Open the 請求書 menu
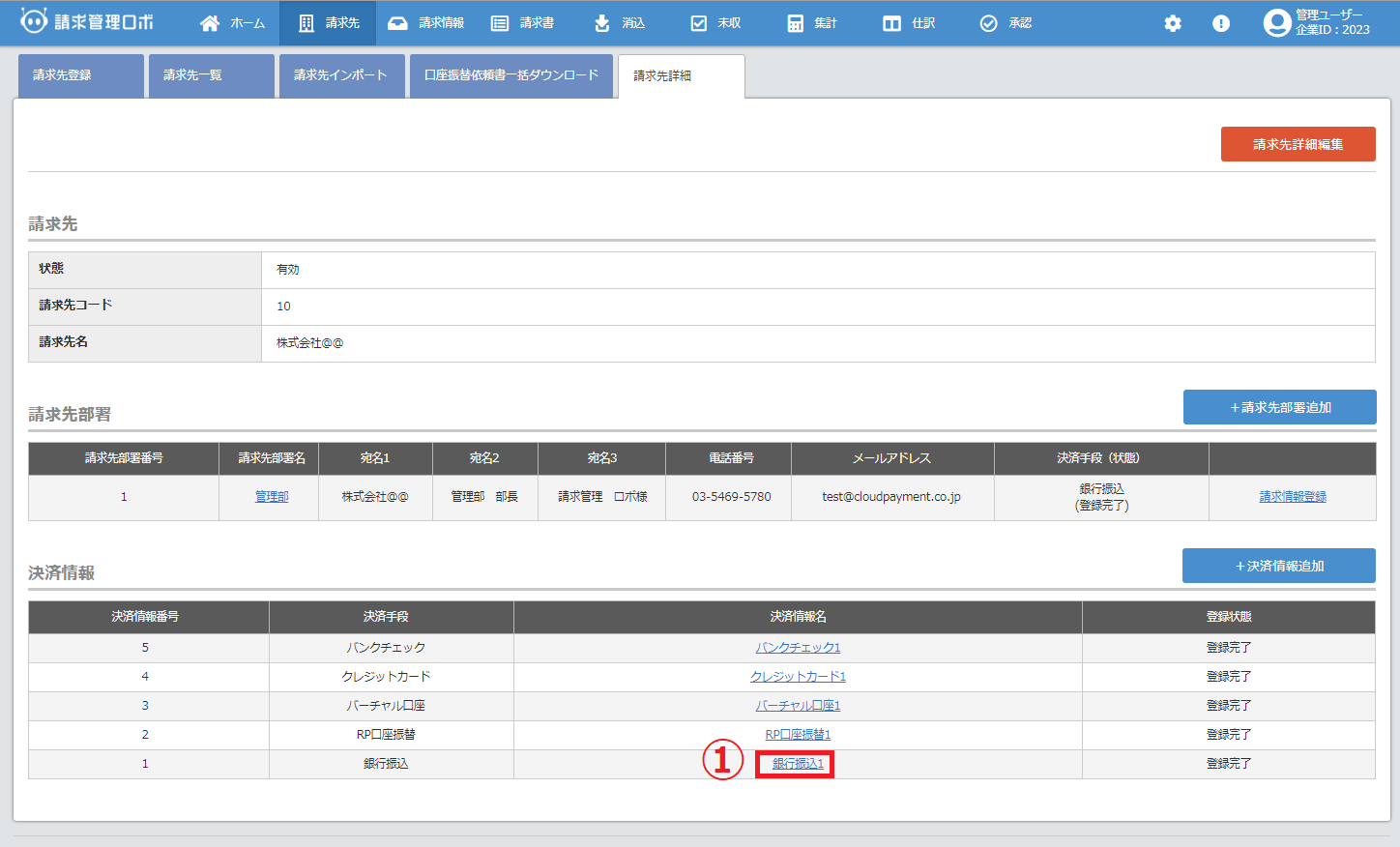 pos(522,23)
